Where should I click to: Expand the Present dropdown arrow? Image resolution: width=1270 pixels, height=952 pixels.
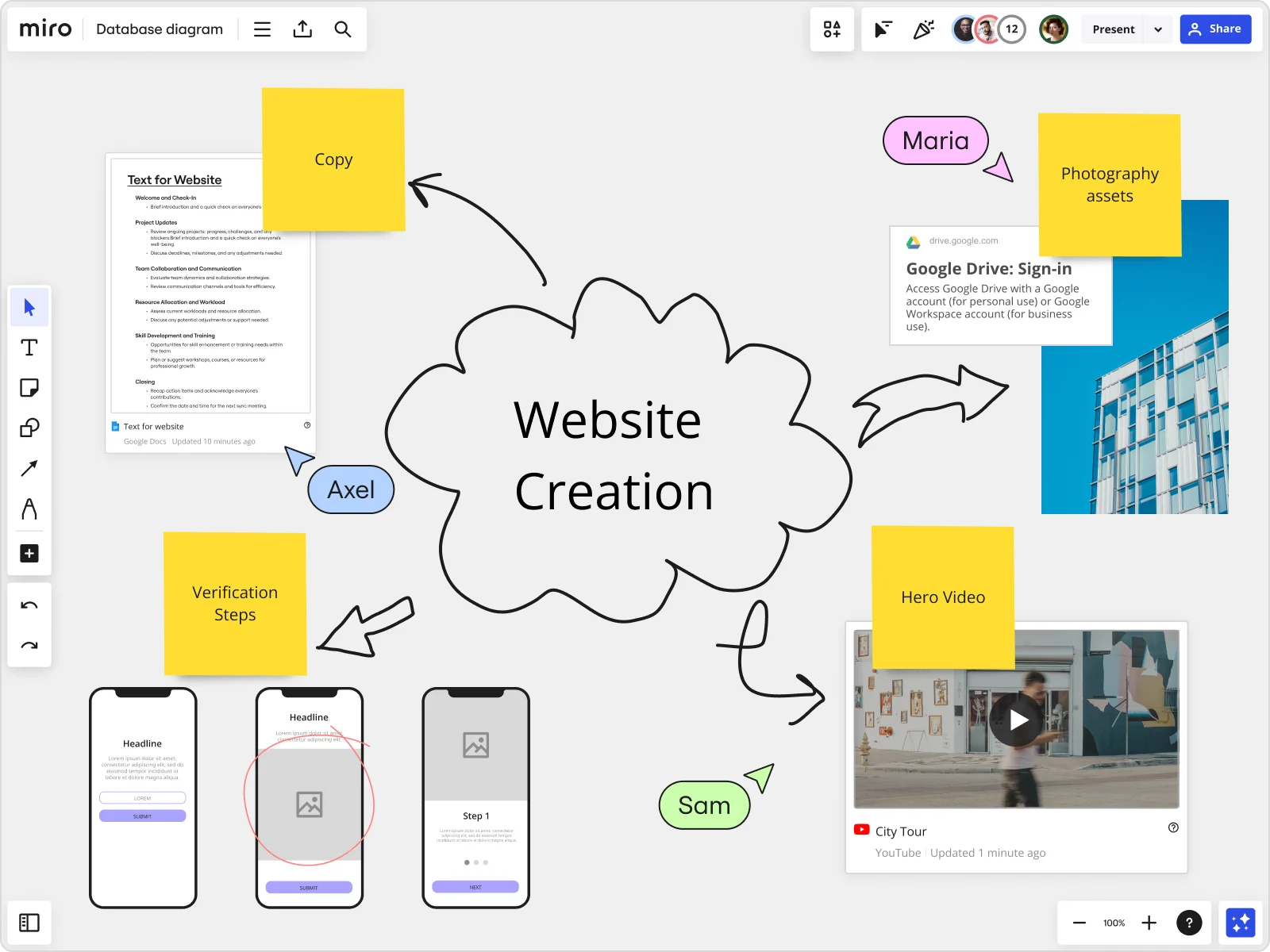1158,29
